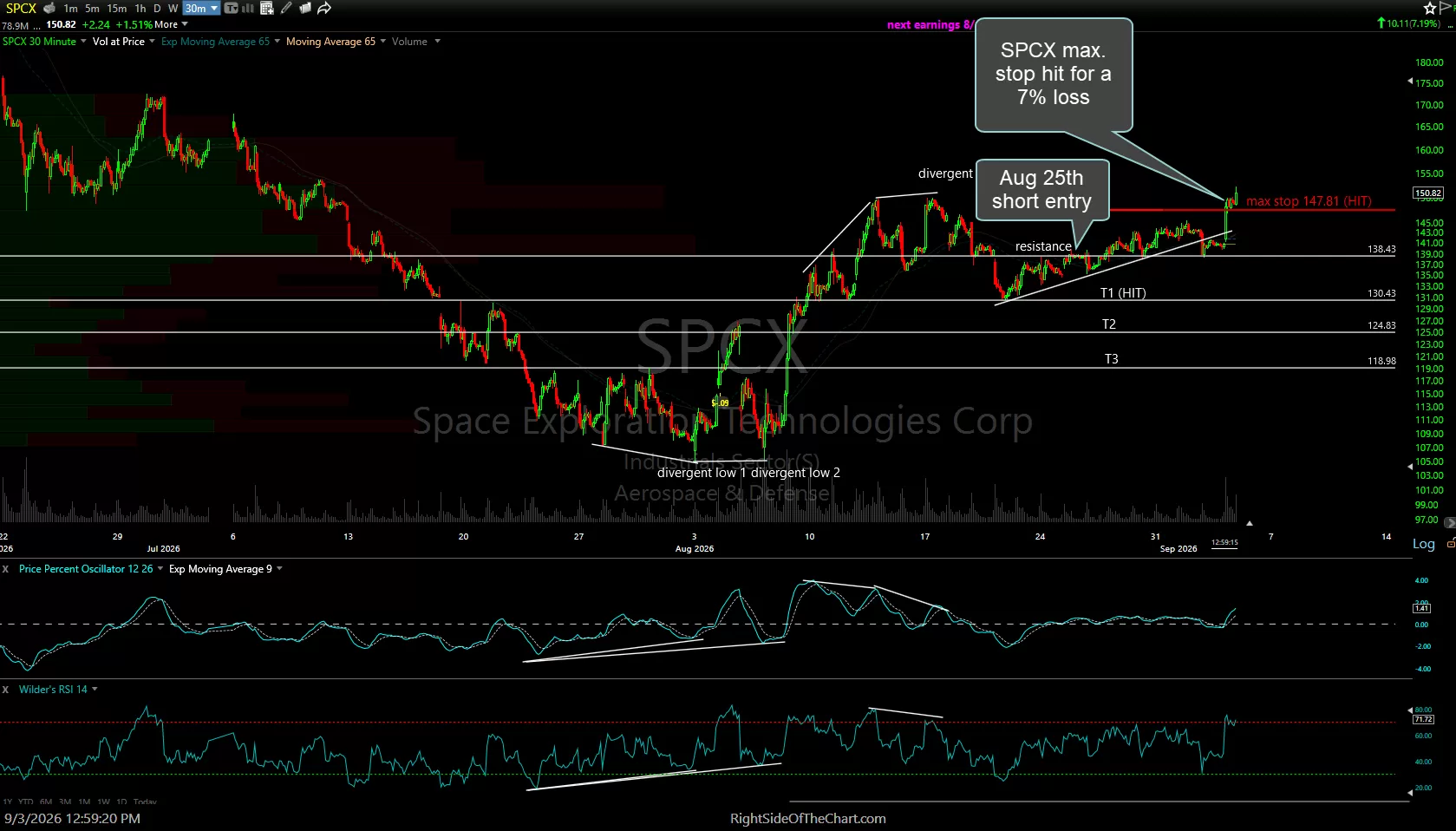1456x831 pixels.
Task: Click the max stop 147.81 (HIT) label
Action: [1309, 201]
